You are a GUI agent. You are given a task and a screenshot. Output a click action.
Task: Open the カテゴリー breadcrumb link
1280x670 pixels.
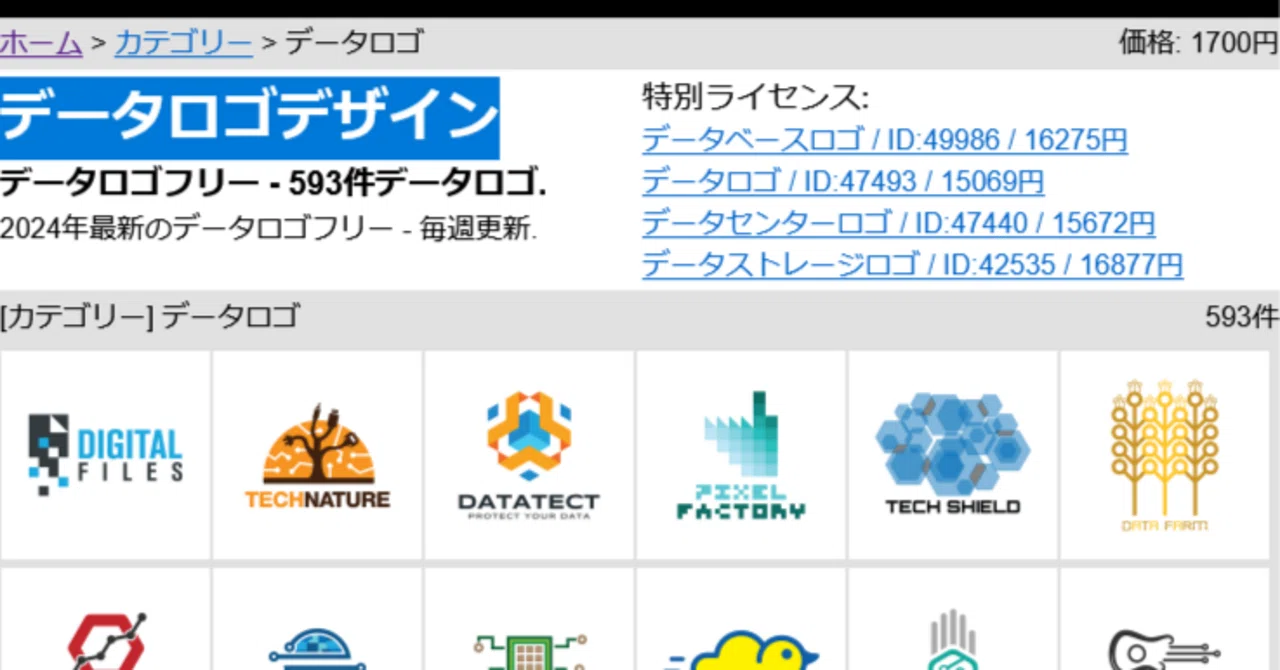coord(184,43)
